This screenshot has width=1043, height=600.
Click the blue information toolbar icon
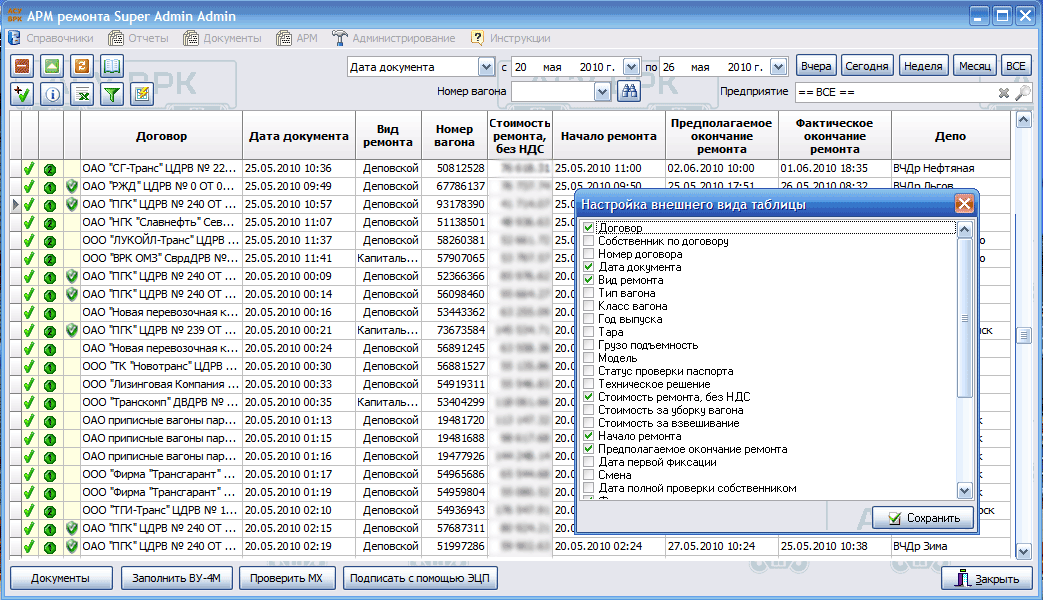tap(52, 94)
